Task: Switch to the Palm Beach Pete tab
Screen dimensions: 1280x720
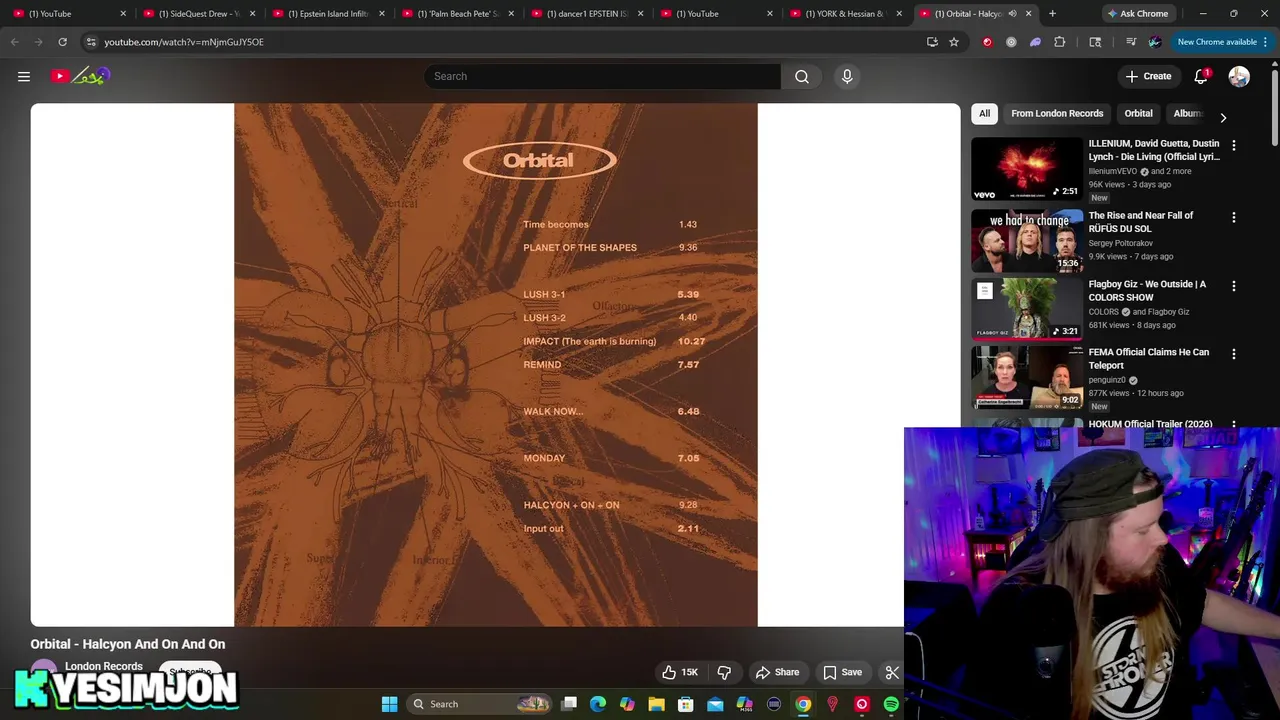Action: point(457,14)
